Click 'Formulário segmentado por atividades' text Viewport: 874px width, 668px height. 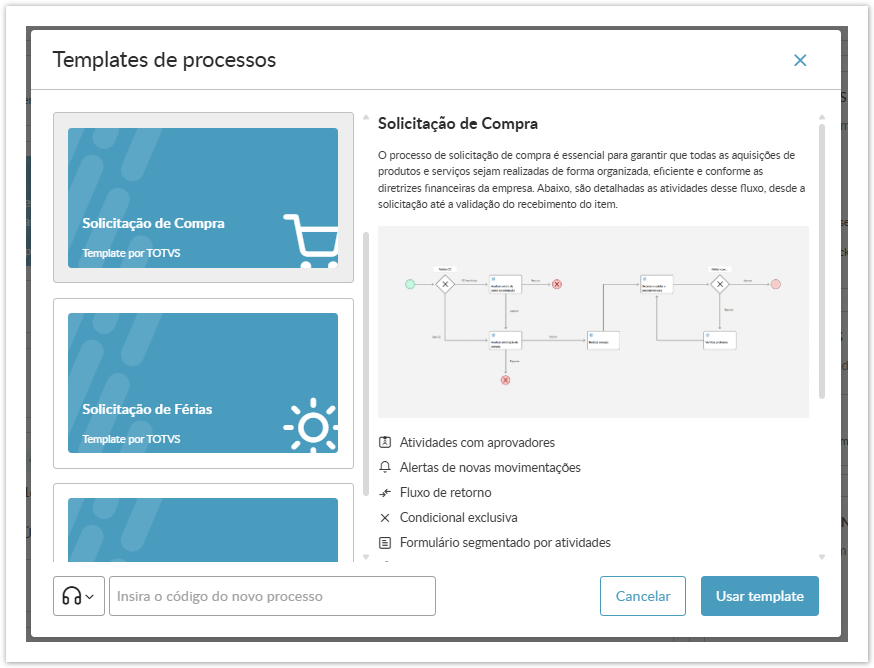pos(505,543)
